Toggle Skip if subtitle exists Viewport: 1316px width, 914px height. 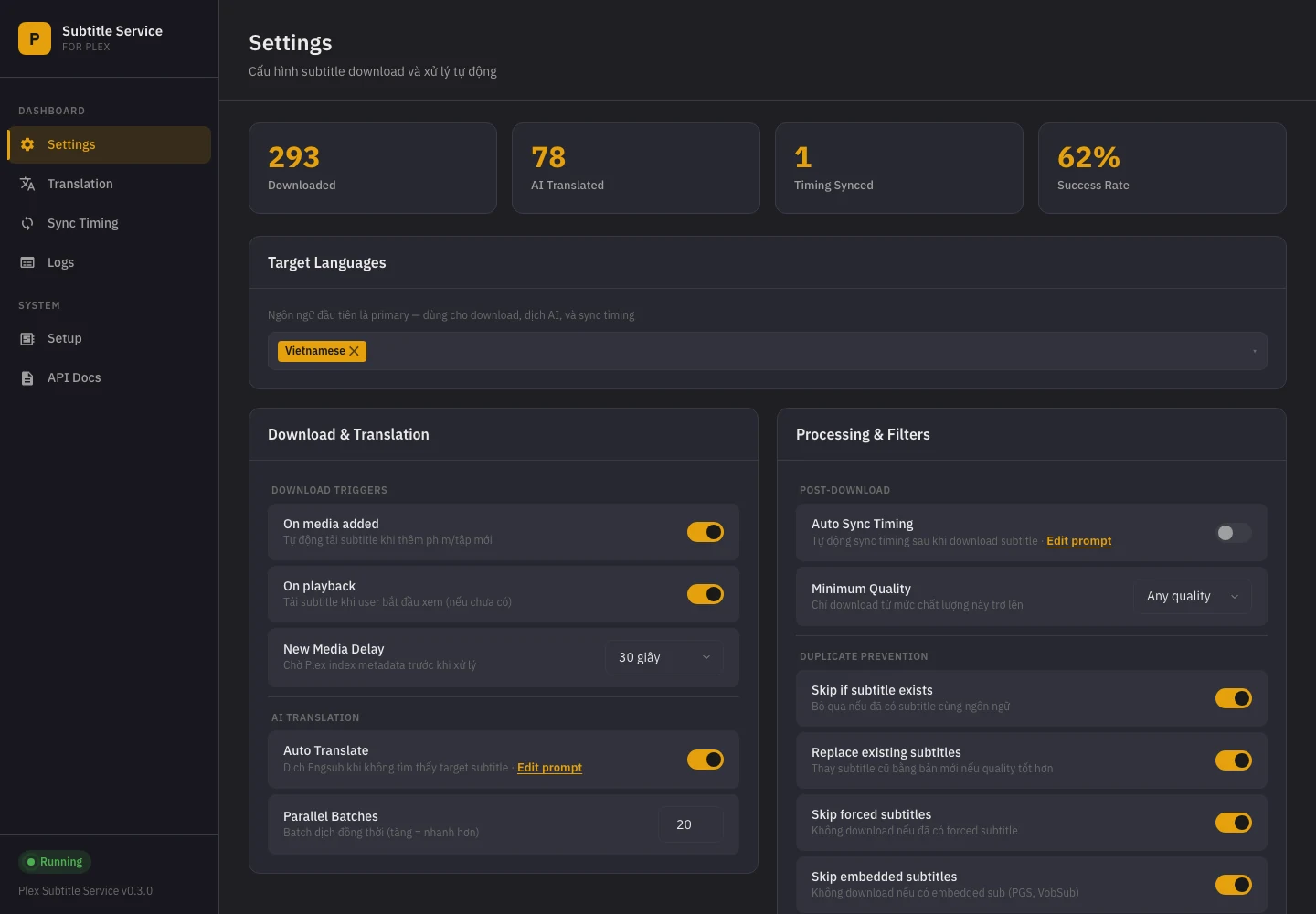[x=1234, y=698]
